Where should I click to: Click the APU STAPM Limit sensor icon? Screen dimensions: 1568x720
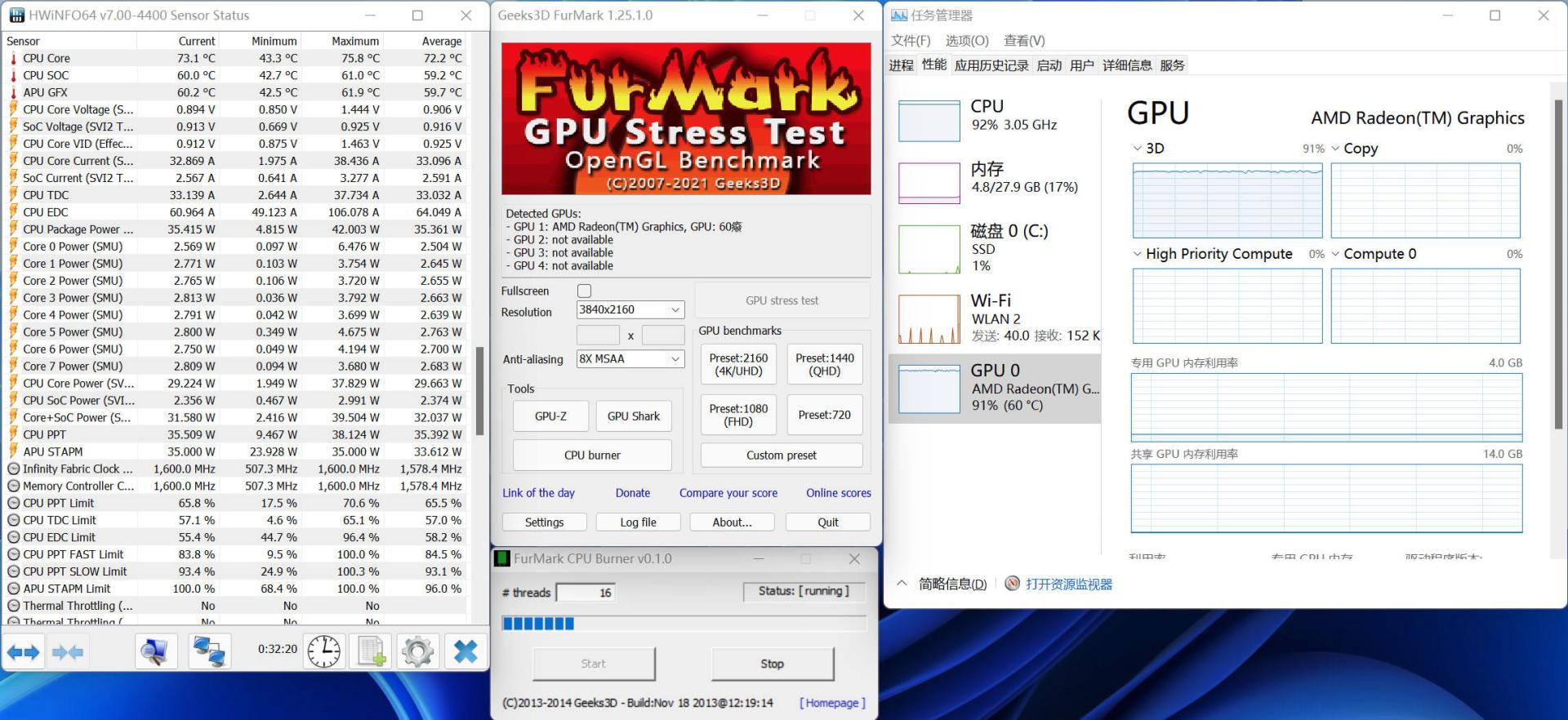(14, 589)
